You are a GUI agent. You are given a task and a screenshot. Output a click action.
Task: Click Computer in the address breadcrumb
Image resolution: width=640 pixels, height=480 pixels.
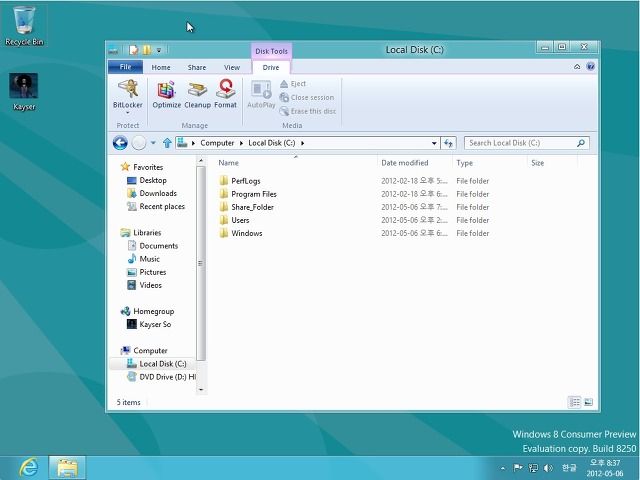pos(217,143)
